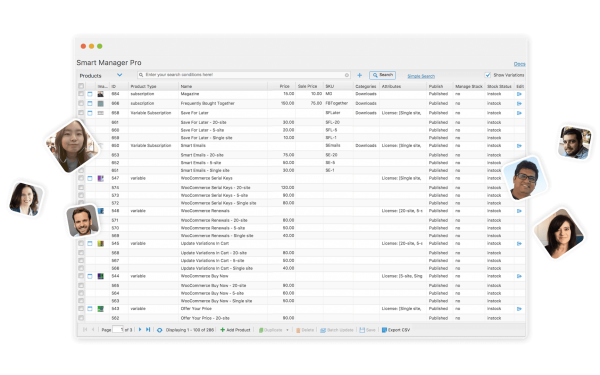Toggle select-all checkbox in table header

81,86
